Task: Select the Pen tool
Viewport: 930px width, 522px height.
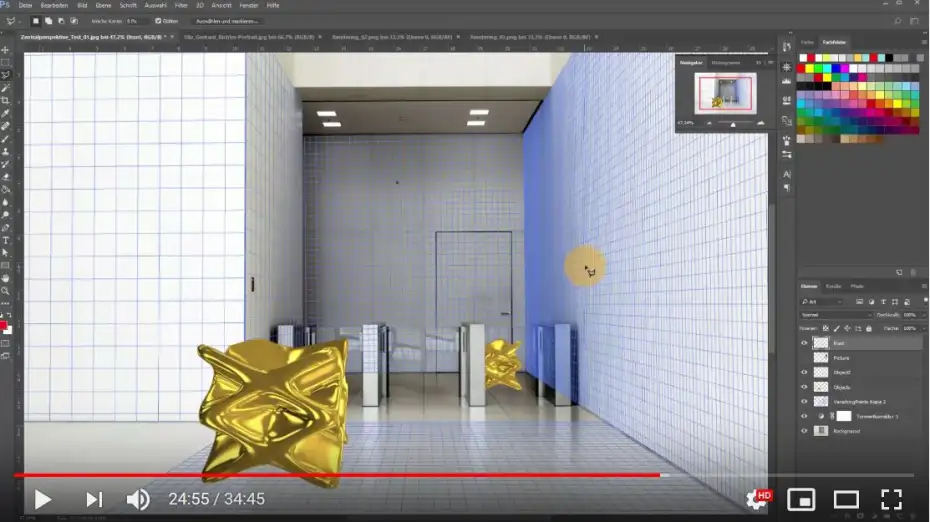Action: click(x=5, y=228)
